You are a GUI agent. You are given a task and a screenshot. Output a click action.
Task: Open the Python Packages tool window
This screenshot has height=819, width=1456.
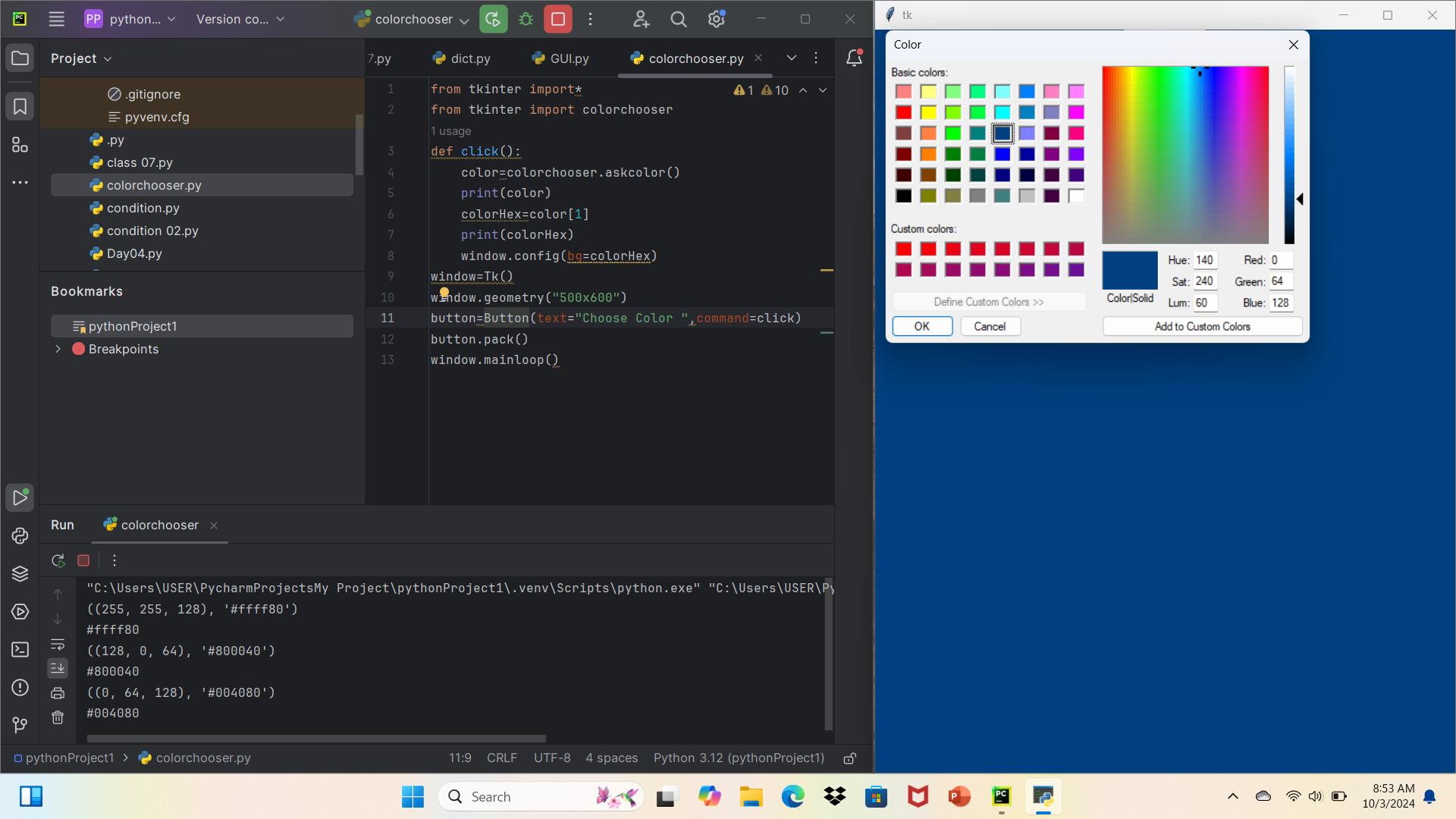(x=20, y=536)
